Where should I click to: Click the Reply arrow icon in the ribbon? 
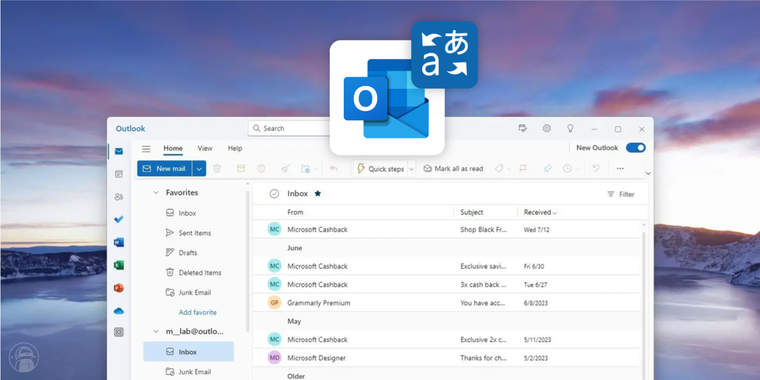pyautogui.click(x=334, y=169)
